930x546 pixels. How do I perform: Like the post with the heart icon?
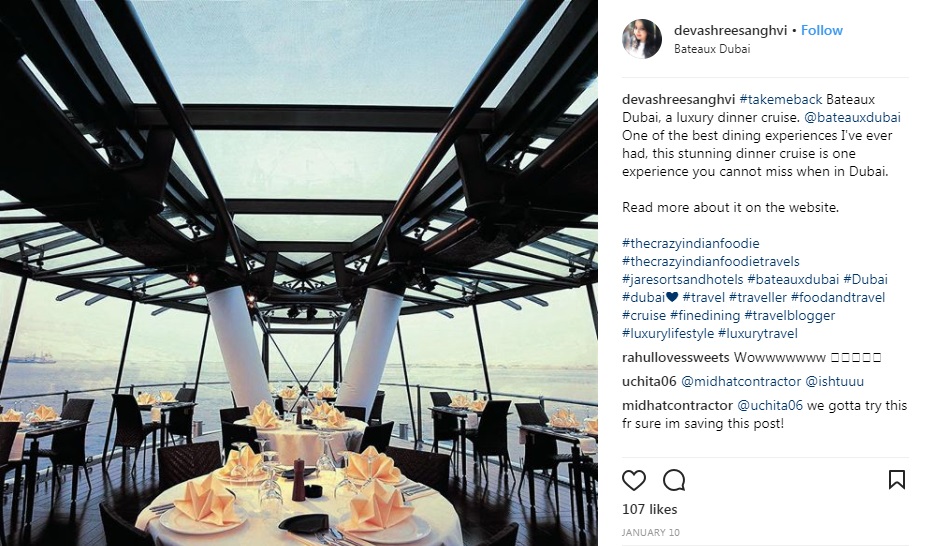pos(634,480)
